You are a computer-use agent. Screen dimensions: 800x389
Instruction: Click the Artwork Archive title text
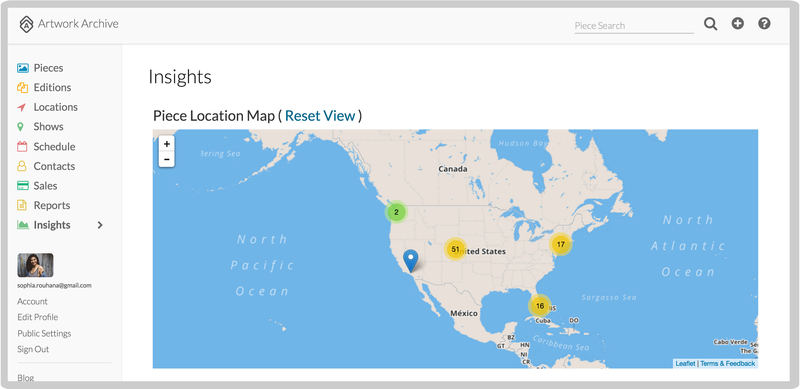(78, 23)
